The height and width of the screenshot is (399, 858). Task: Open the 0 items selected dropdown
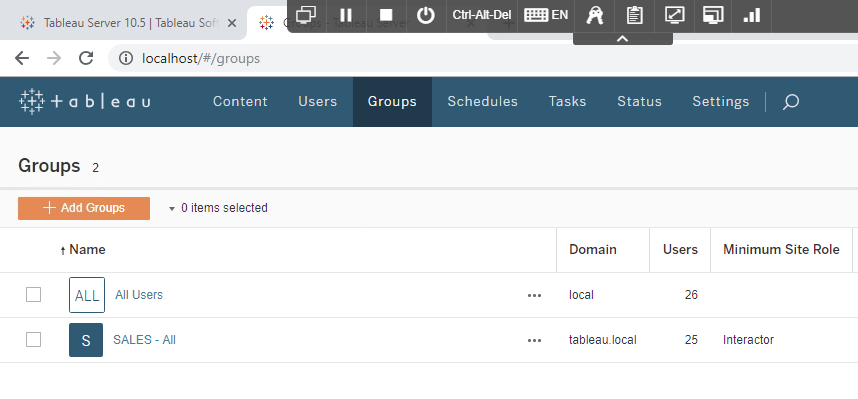[218, 208]
